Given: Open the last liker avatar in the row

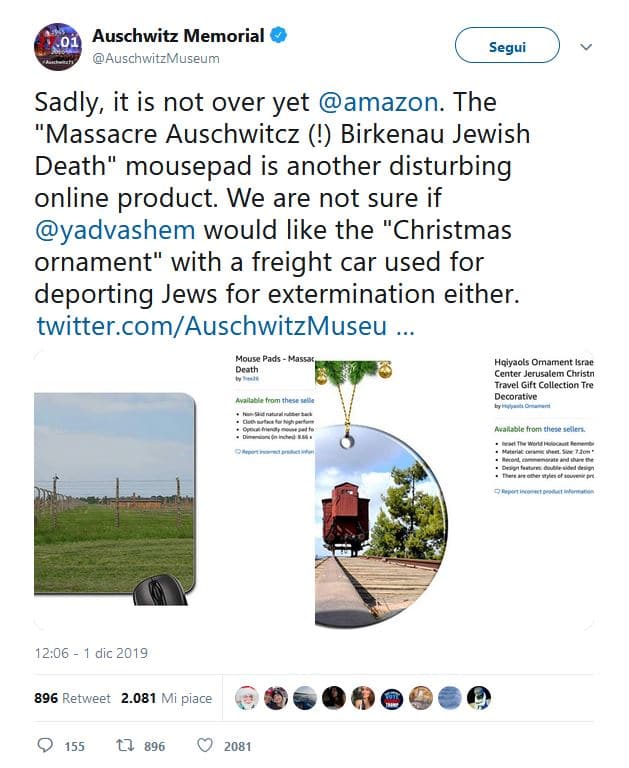Looking at the screenshot, I should pos(479,698).
